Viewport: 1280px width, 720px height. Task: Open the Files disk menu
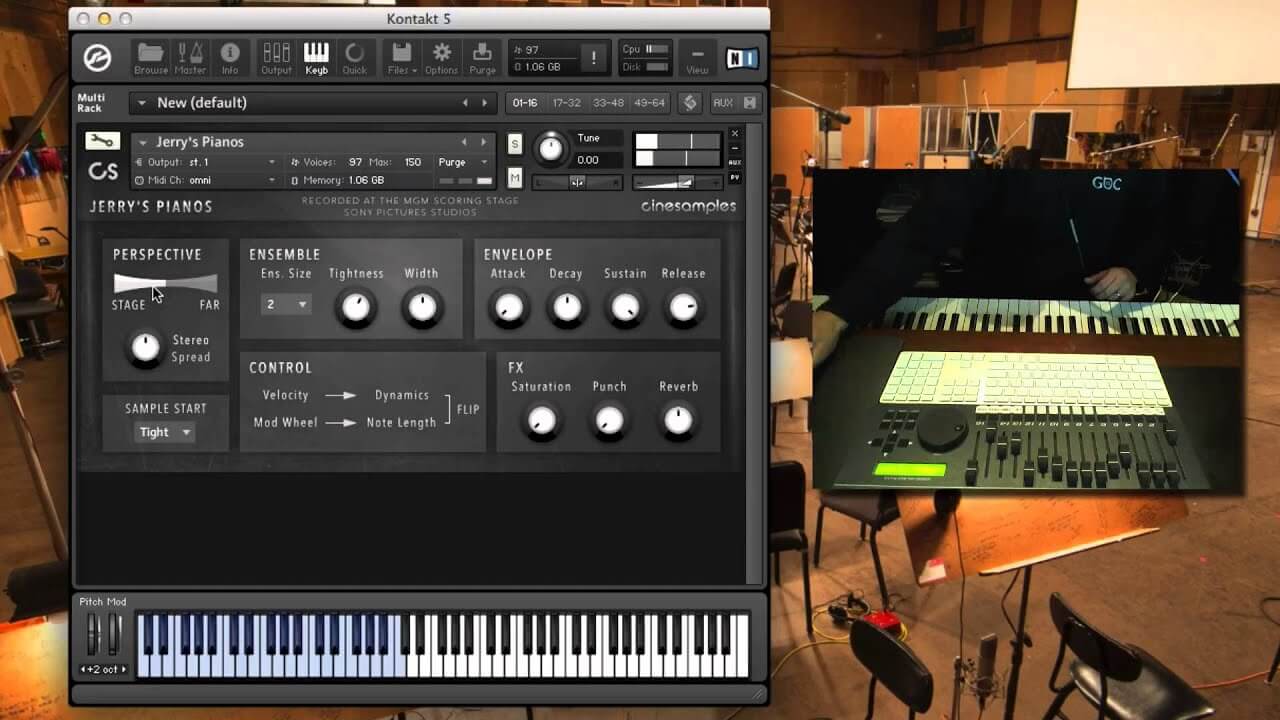tap(402, 58)
